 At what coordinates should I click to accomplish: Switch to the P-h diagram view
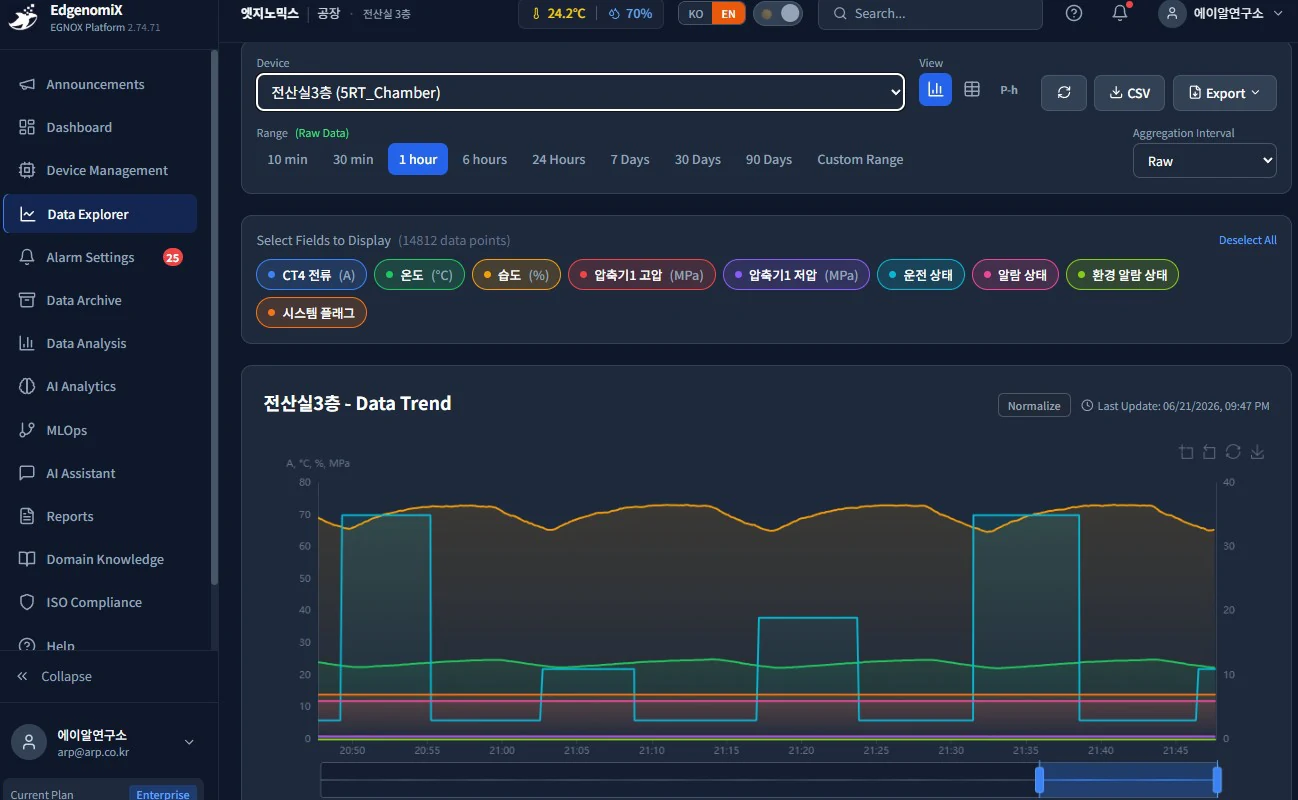tap(1009, 90)
